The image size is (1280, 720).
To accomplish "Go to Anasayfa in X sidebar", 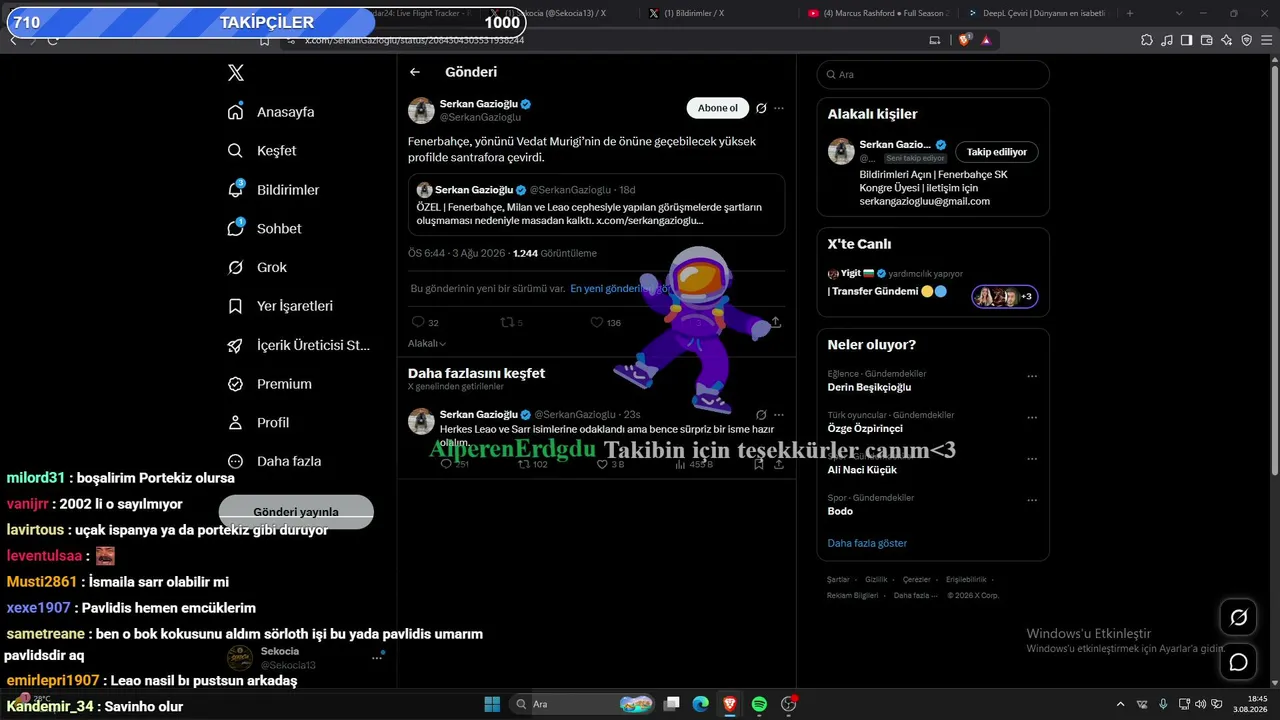I will click(x=271, y=112).
